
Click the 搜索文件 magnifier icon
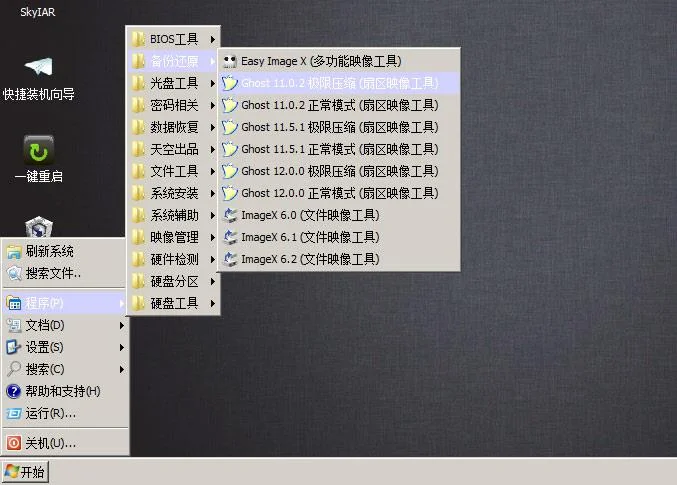[14, 273]
